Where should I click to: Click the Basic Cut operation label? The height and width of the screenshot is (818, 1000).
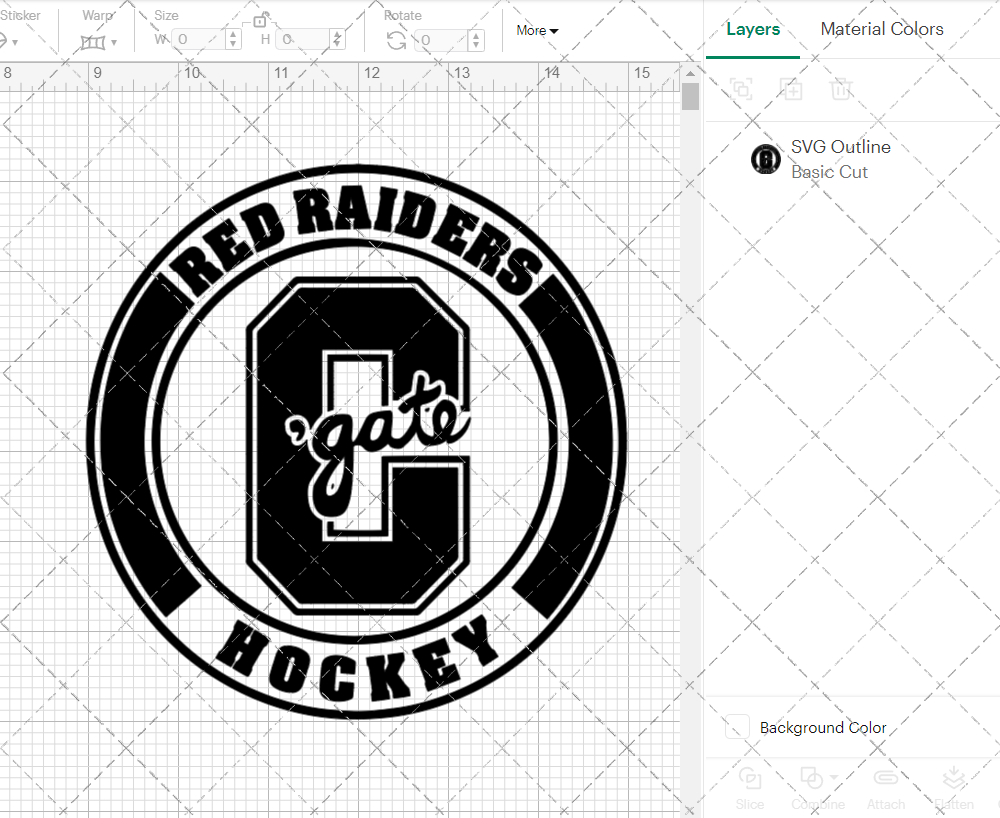829,172
